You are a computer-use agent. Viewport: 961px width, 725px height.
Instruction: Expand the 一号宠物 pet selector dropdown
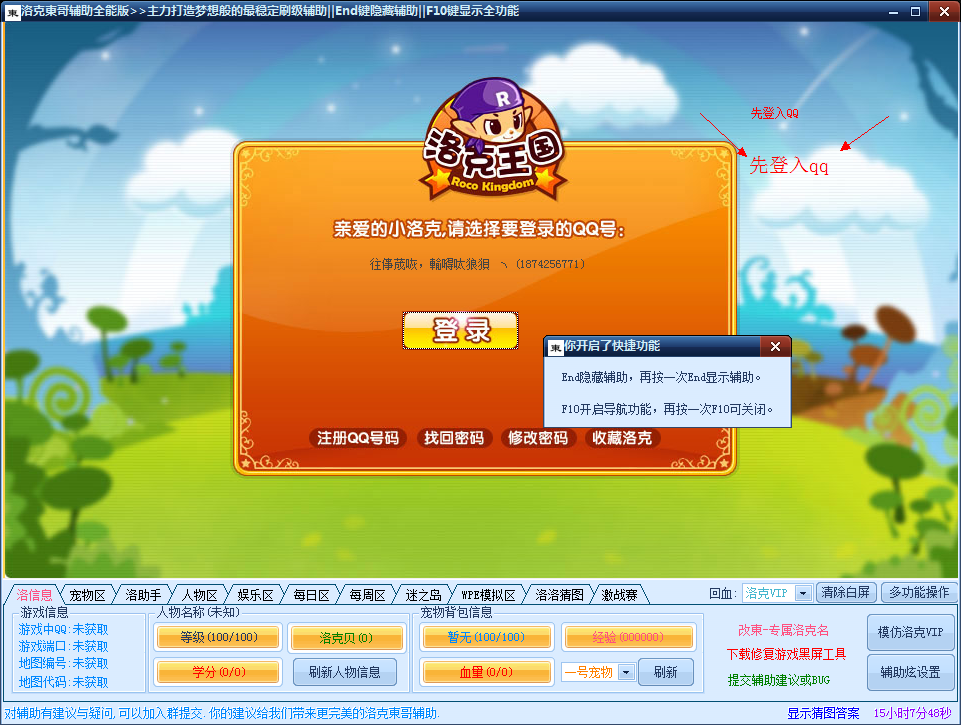point(626,672)
